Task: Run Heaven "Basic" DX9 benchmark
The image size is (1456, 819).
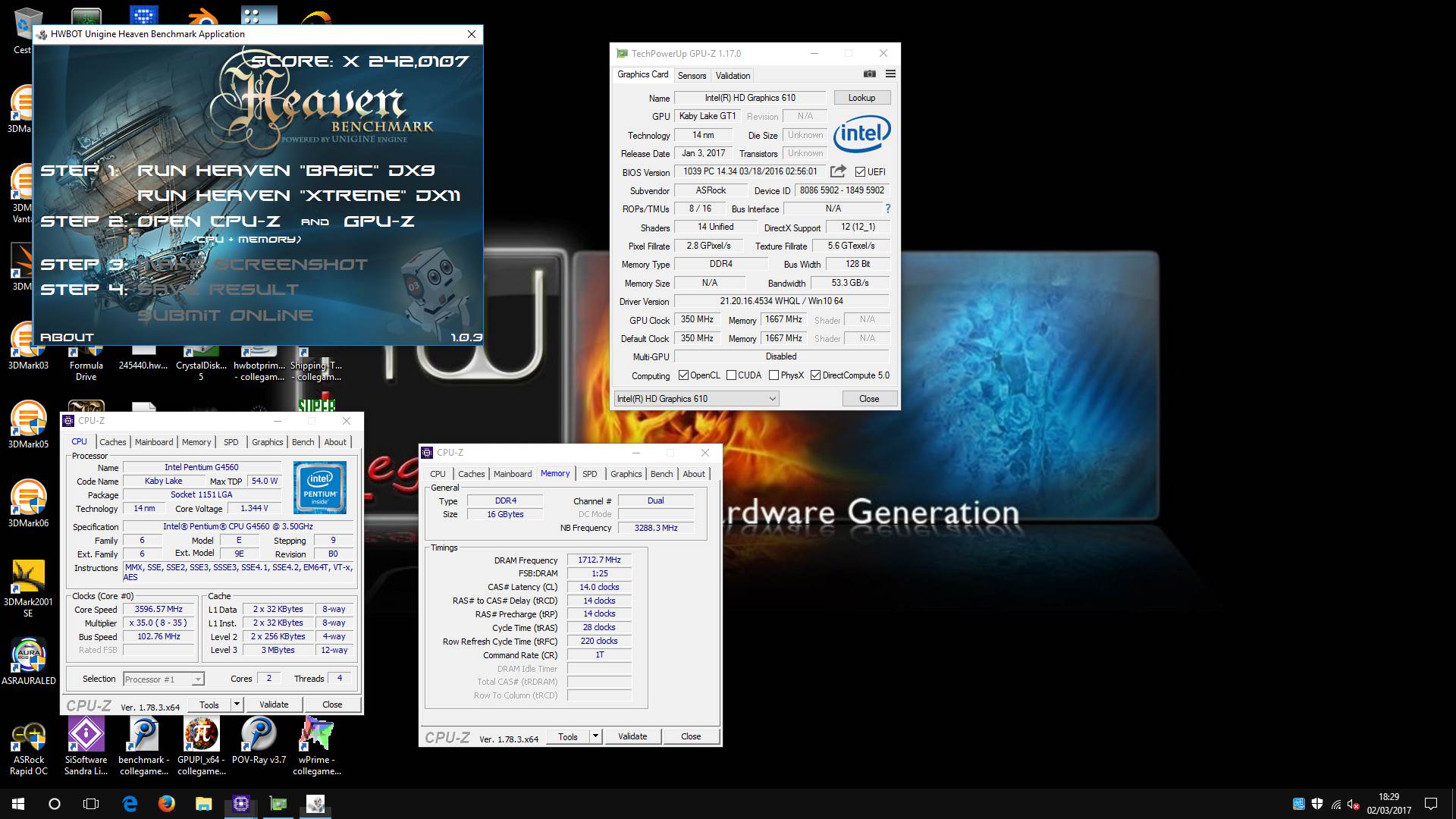Action: click(x=286, y=171)
